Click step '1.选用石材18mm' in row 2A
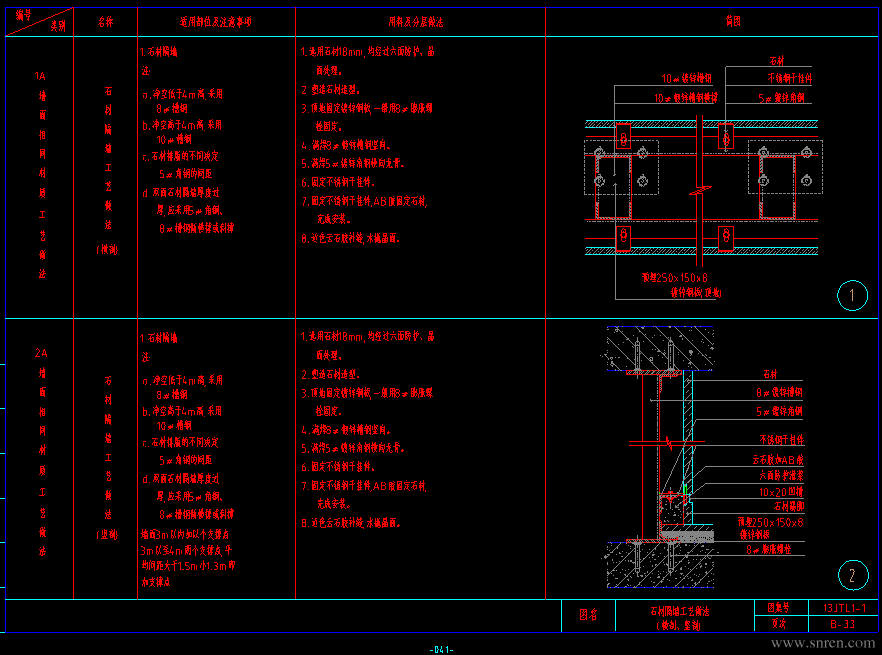 click(368, 337)
